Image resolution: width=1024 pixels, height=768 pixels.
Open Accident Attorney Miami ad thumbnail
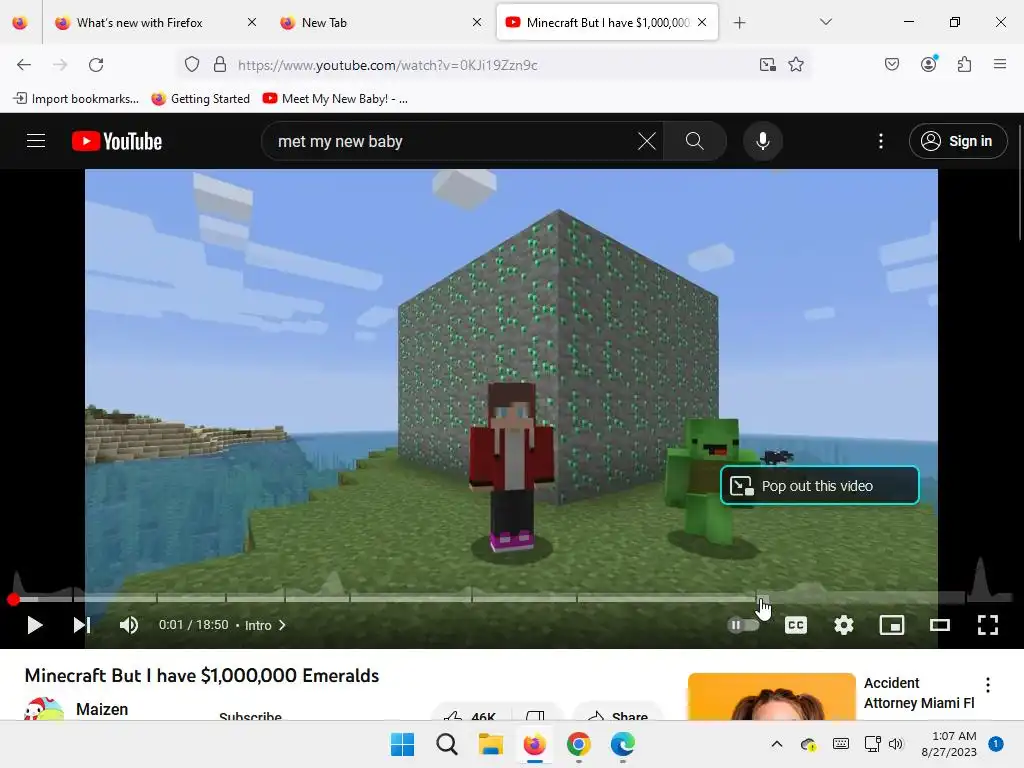tap(772, 697)
